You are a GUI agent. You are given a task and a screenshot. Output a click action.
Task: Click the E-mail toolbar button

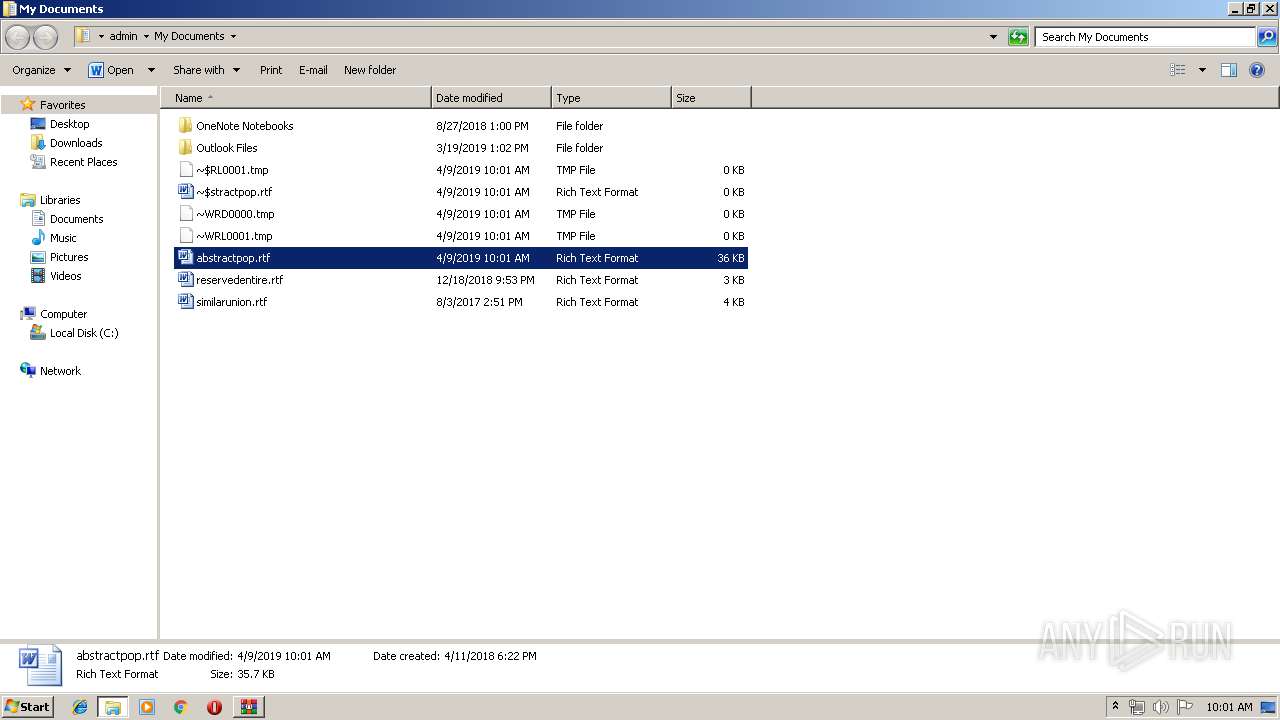313,70
